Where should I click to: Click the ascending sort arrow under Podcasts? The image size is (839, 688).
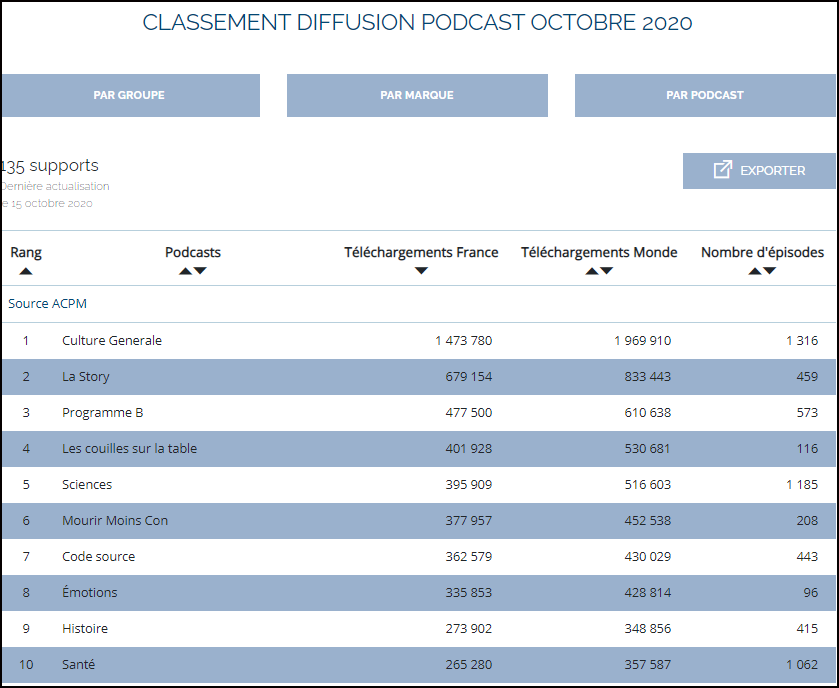[186, 271]
